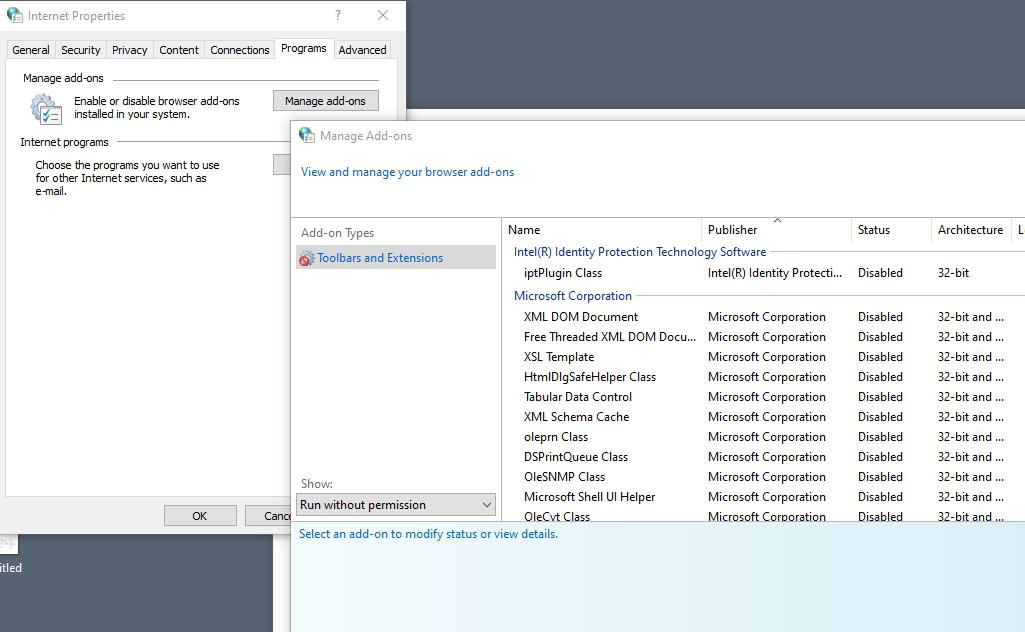Select the XML DOM Document row

[580, 317]
